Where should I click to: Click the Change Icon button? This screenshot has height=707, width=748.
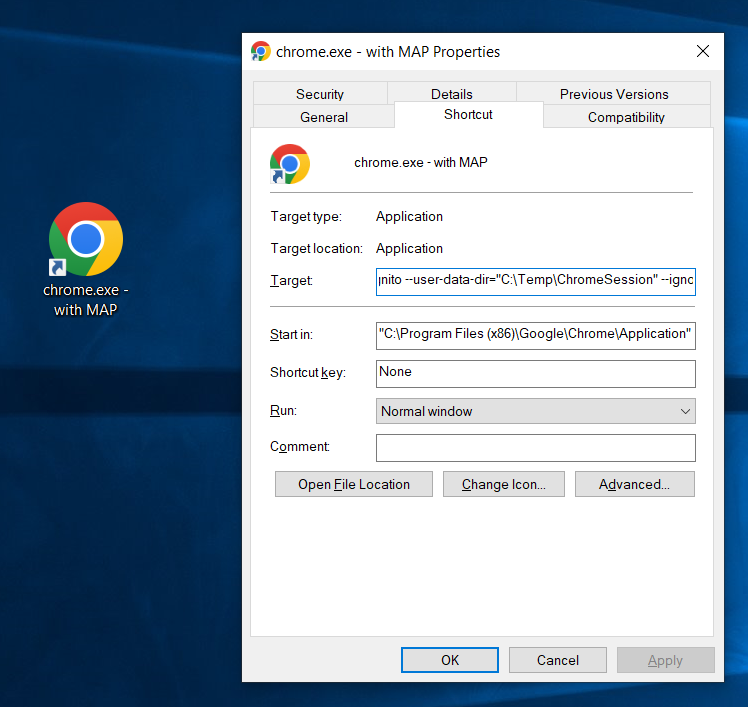[503, 484]
